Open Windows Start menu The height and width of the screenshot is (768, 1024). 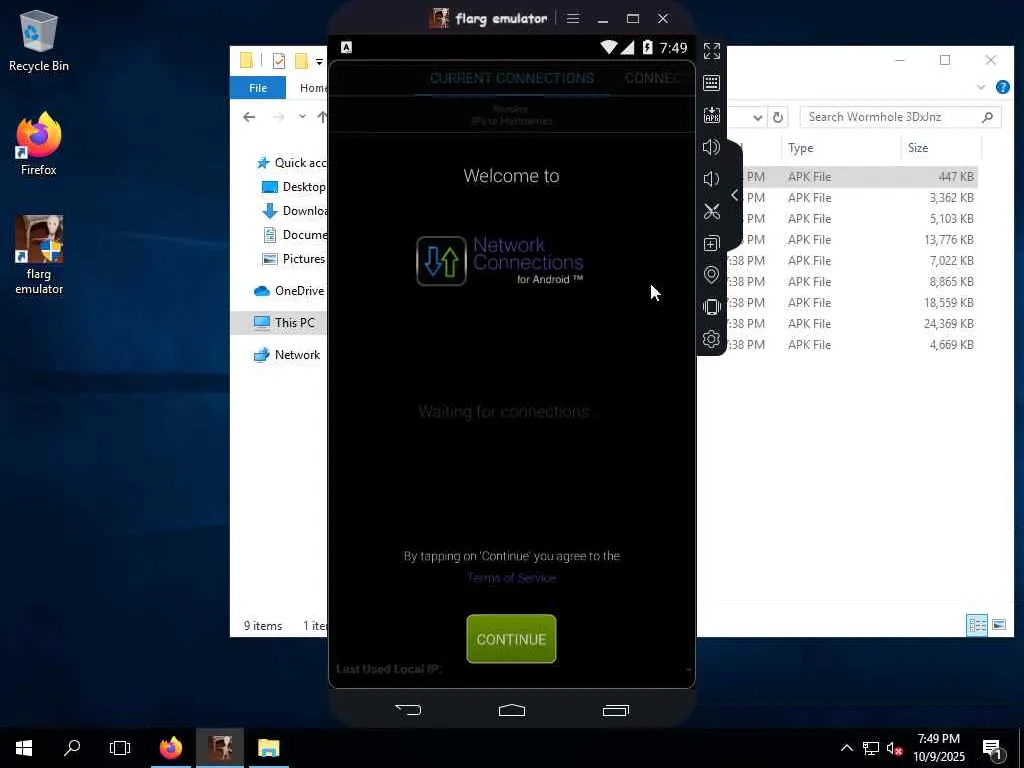tap(24, 748)
